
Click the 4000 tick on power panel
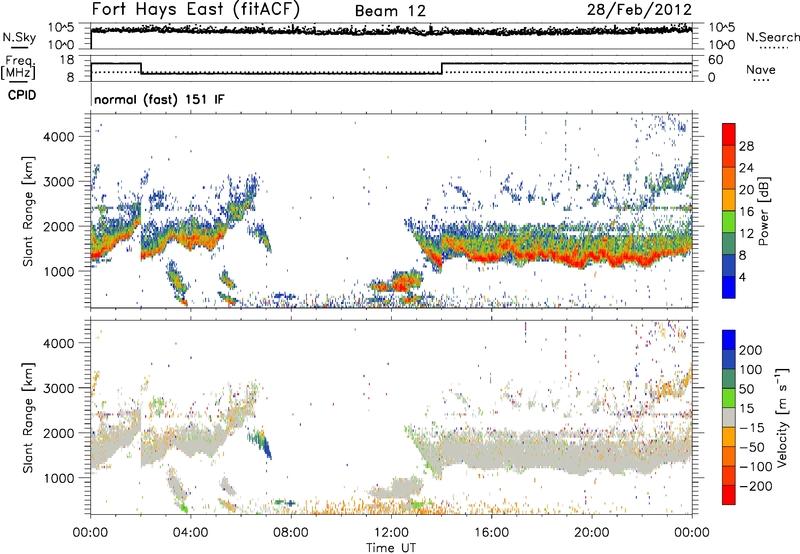(x=59, y=137)
